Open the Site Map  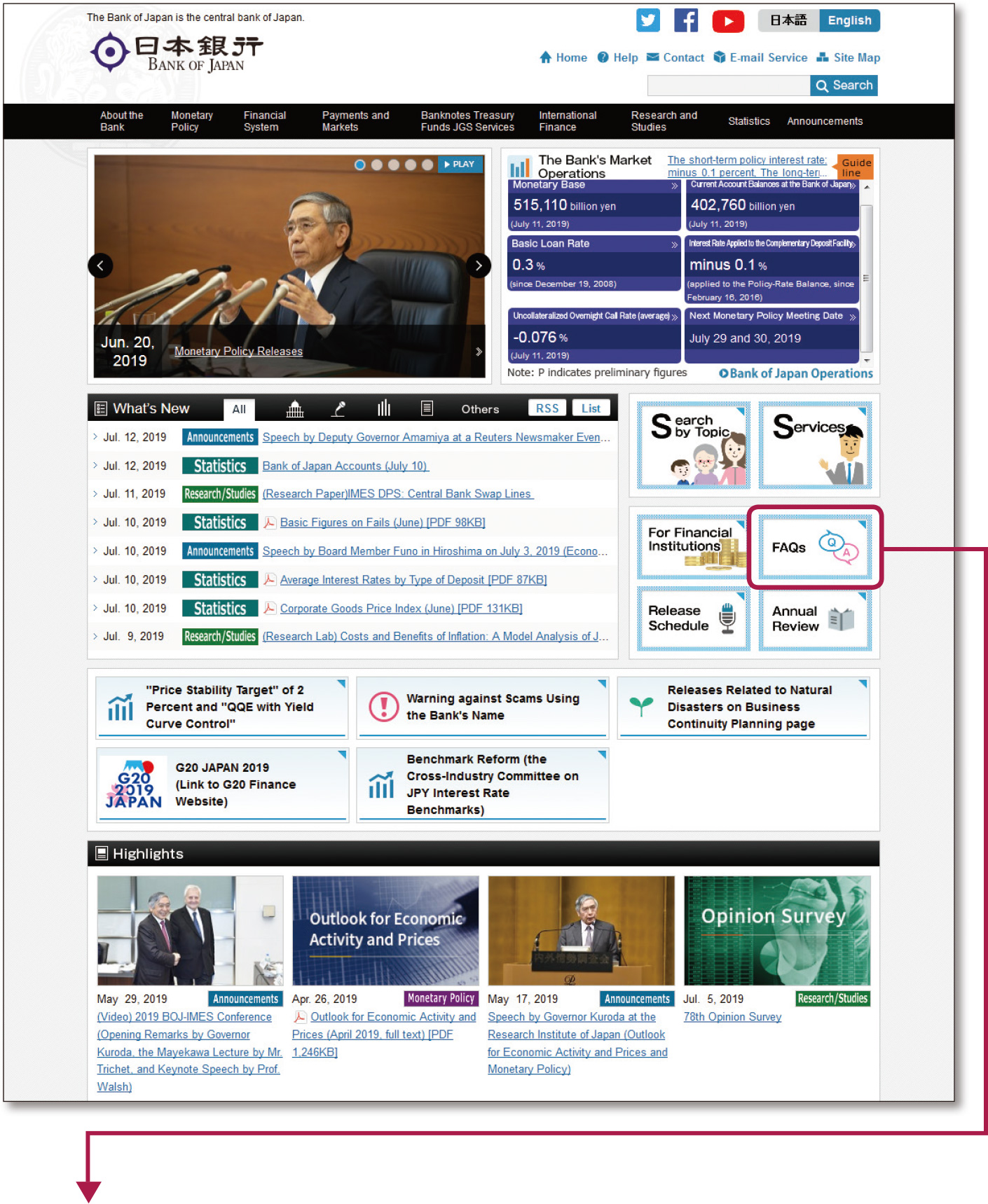tap(849, 57)
